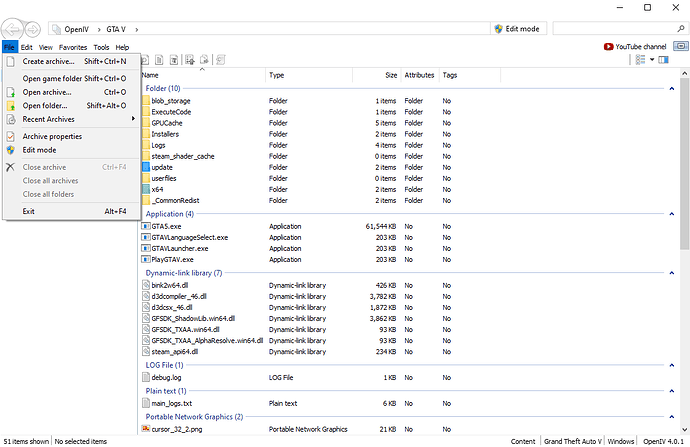The width and height of the screenshot is (690, 447).
Task: Choose Open folder... menu entry
Action: tap(72, 106)
